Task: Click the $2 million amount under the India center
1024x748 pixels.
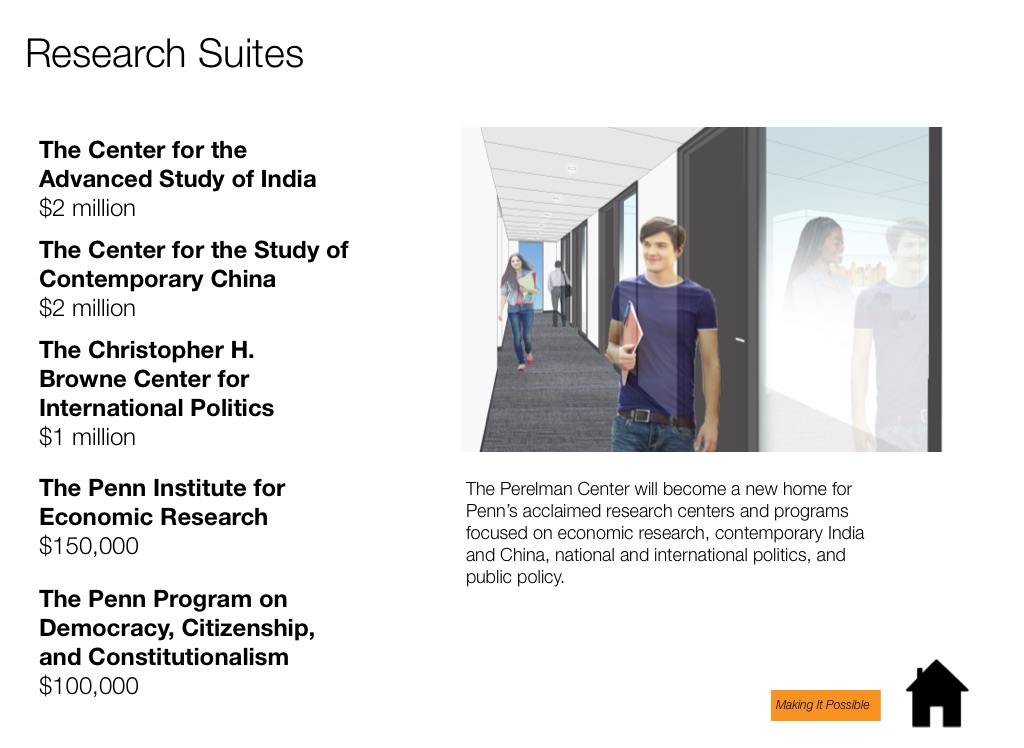Action: tap(87, 208)
